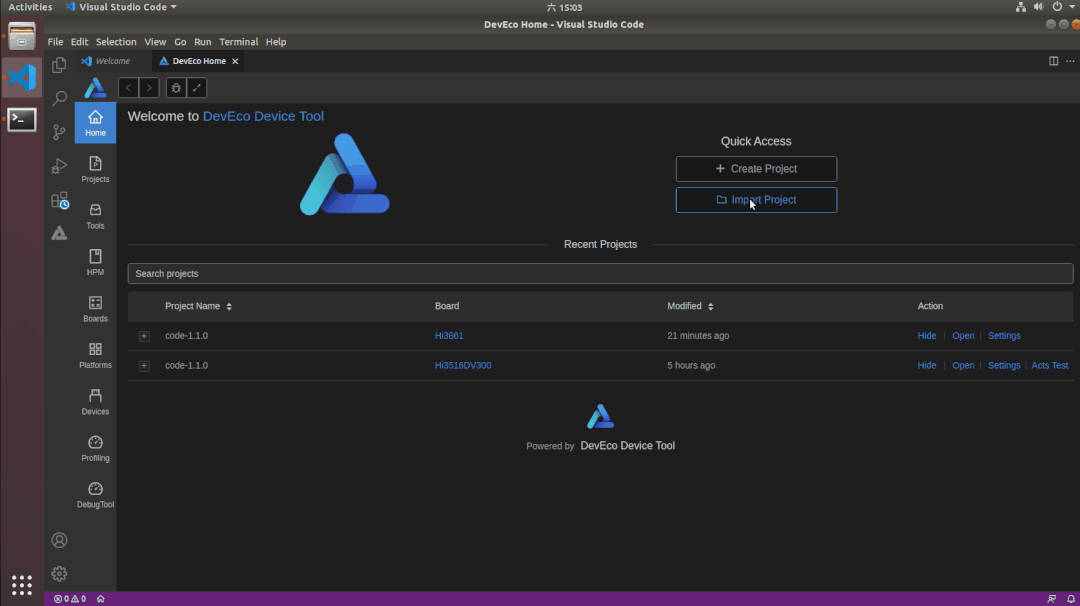Open Extensions view in activity bar
Image resolution: width=1080 pixels, height=606 pixels.
59,200
